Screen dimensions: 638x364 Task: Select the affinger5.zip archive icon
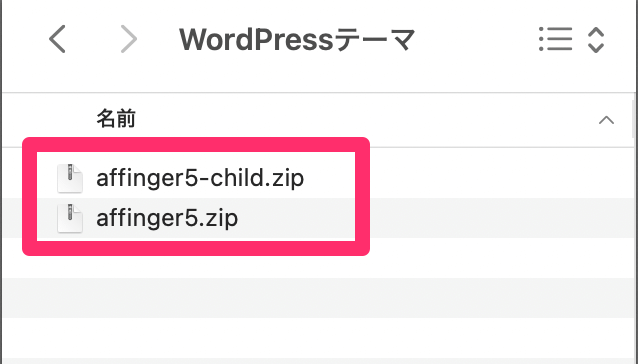click(70, 218)
